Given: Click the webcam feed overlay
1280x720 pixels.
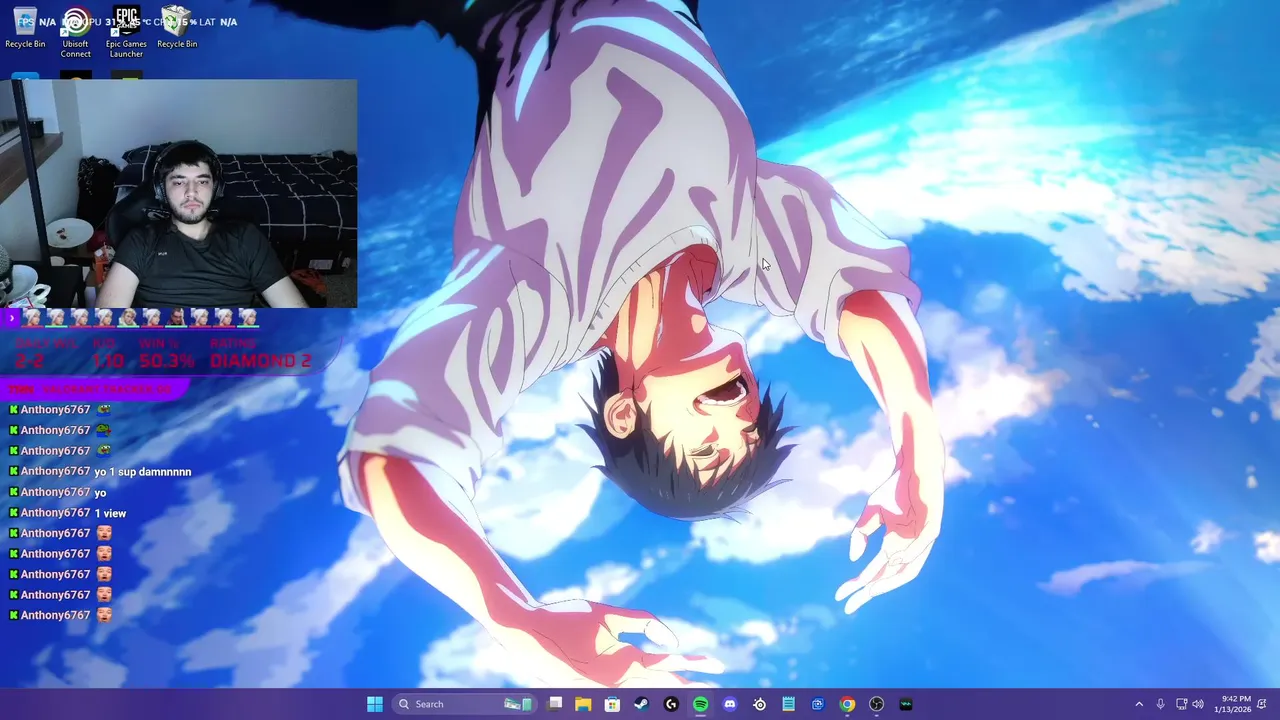Looking at the screenshot, I should (x=178, y=193).
